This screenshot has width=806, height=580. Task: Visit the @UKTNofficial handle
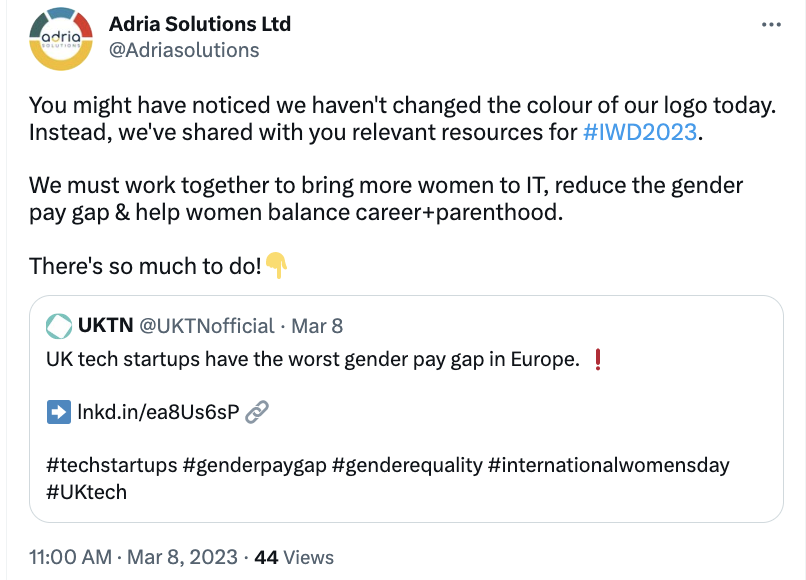tap(207, 326)
